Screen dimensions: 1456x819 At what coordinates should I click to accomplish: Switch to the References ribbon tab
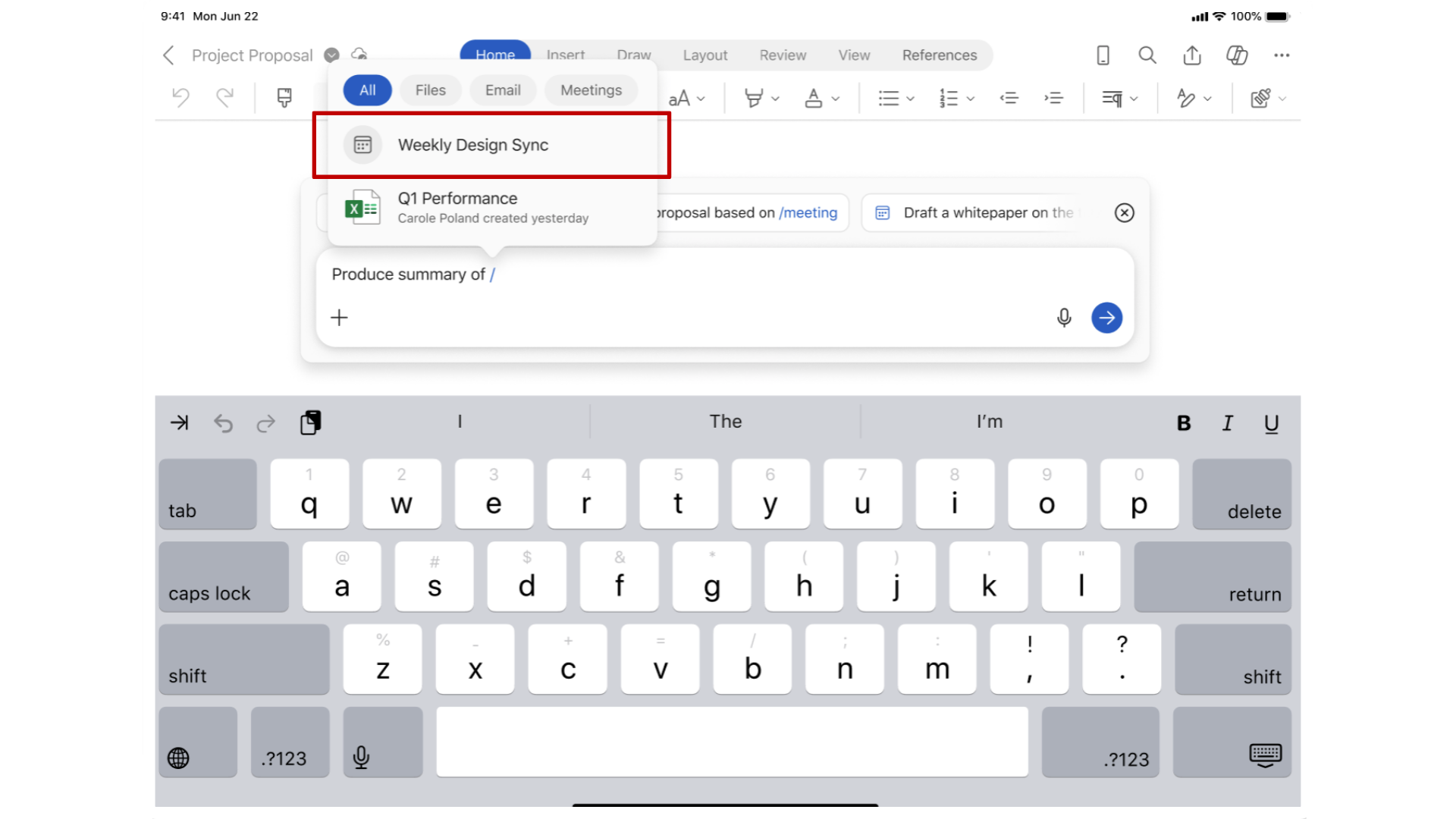pos(939,55)
